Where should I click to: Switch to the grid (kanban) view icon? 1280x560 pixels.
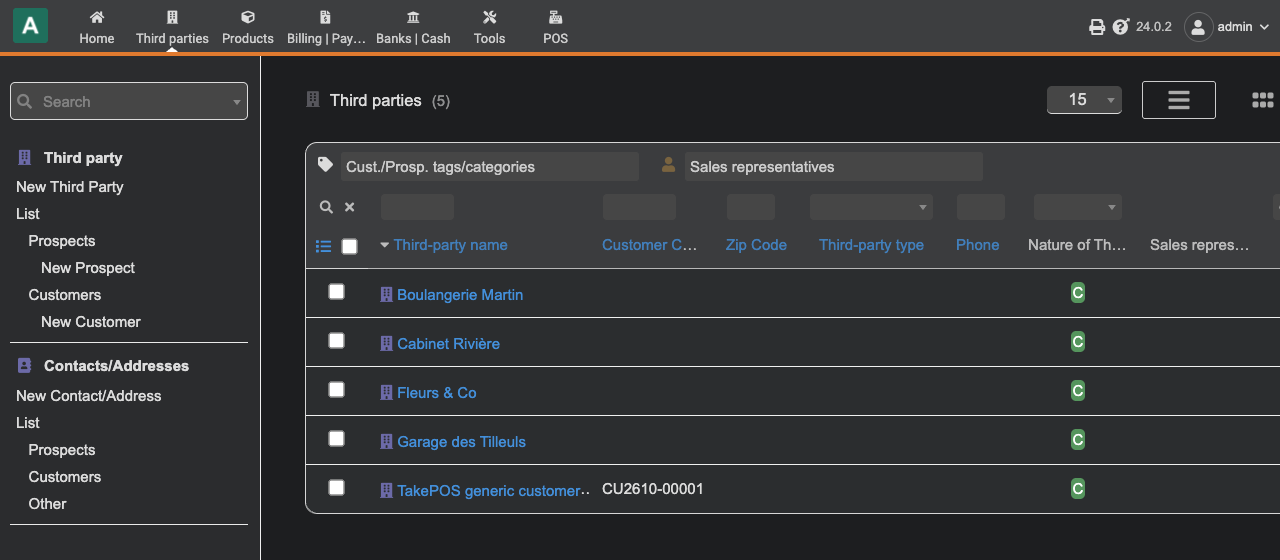click(x=1263, y=100)
